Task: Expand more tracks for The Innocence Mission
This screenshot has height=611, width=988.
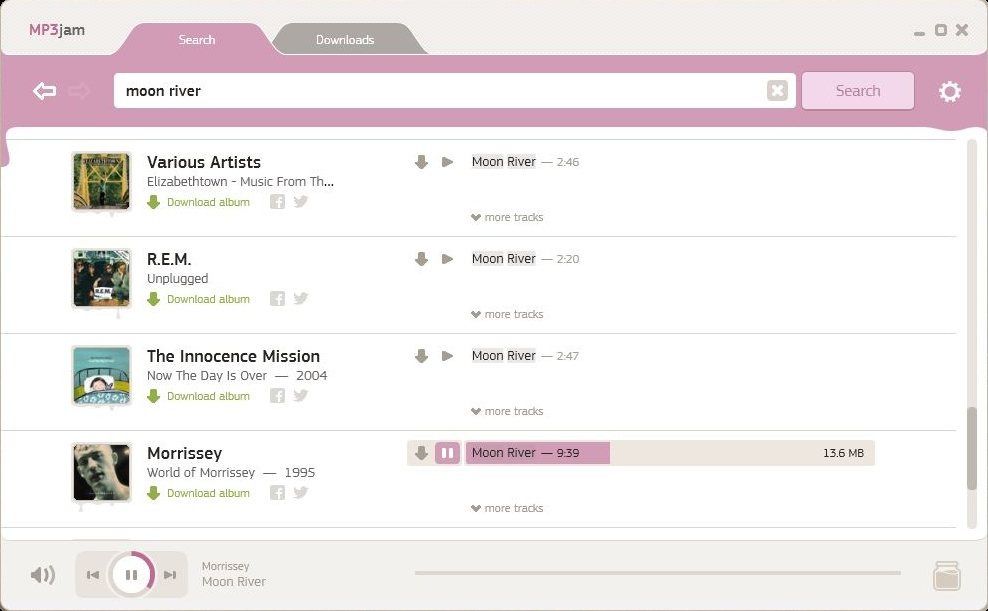Action: click(x=507, y=411)
